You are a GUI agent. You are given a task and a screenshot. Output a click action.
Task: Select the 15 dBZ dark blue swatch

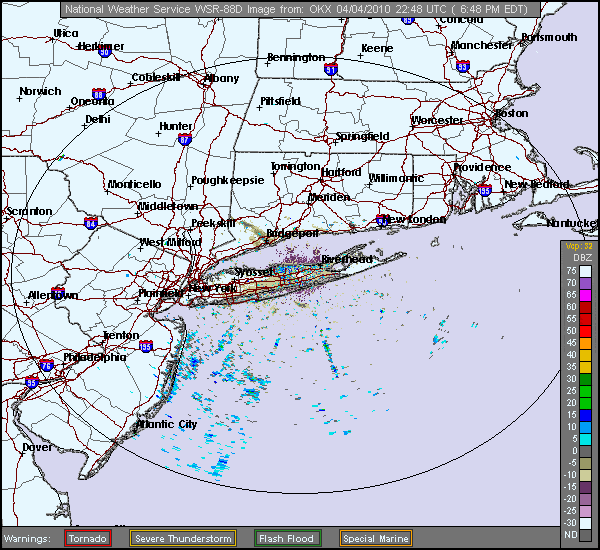[585, 415]
